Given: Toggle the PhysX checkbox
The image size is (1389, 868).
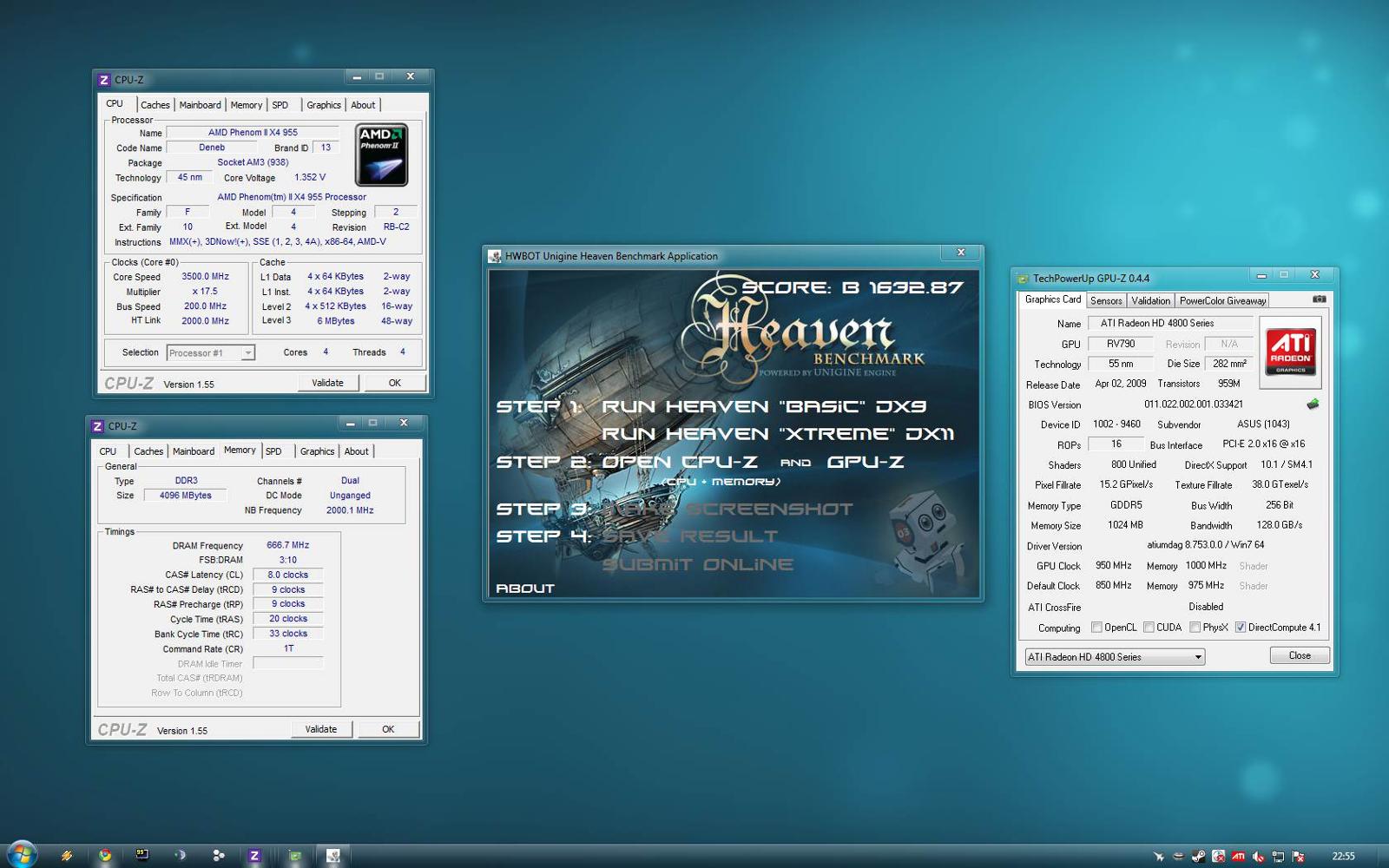Looking at the screenshot, I should 1195,627.
